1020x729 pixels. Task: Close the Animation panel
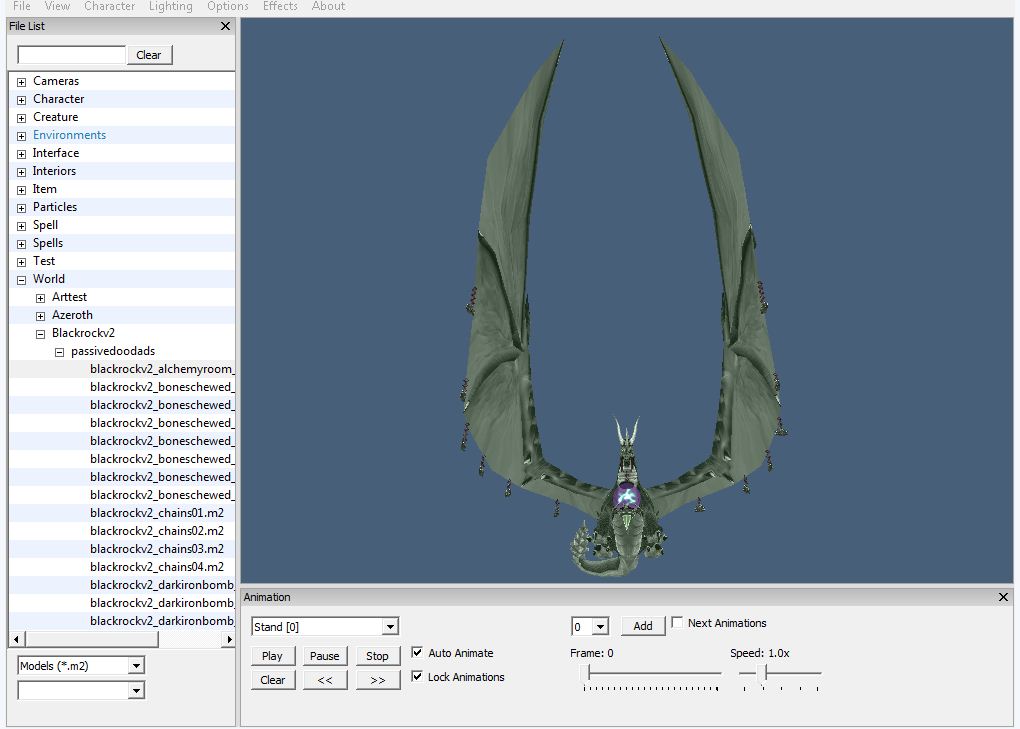click(1003, 597)
